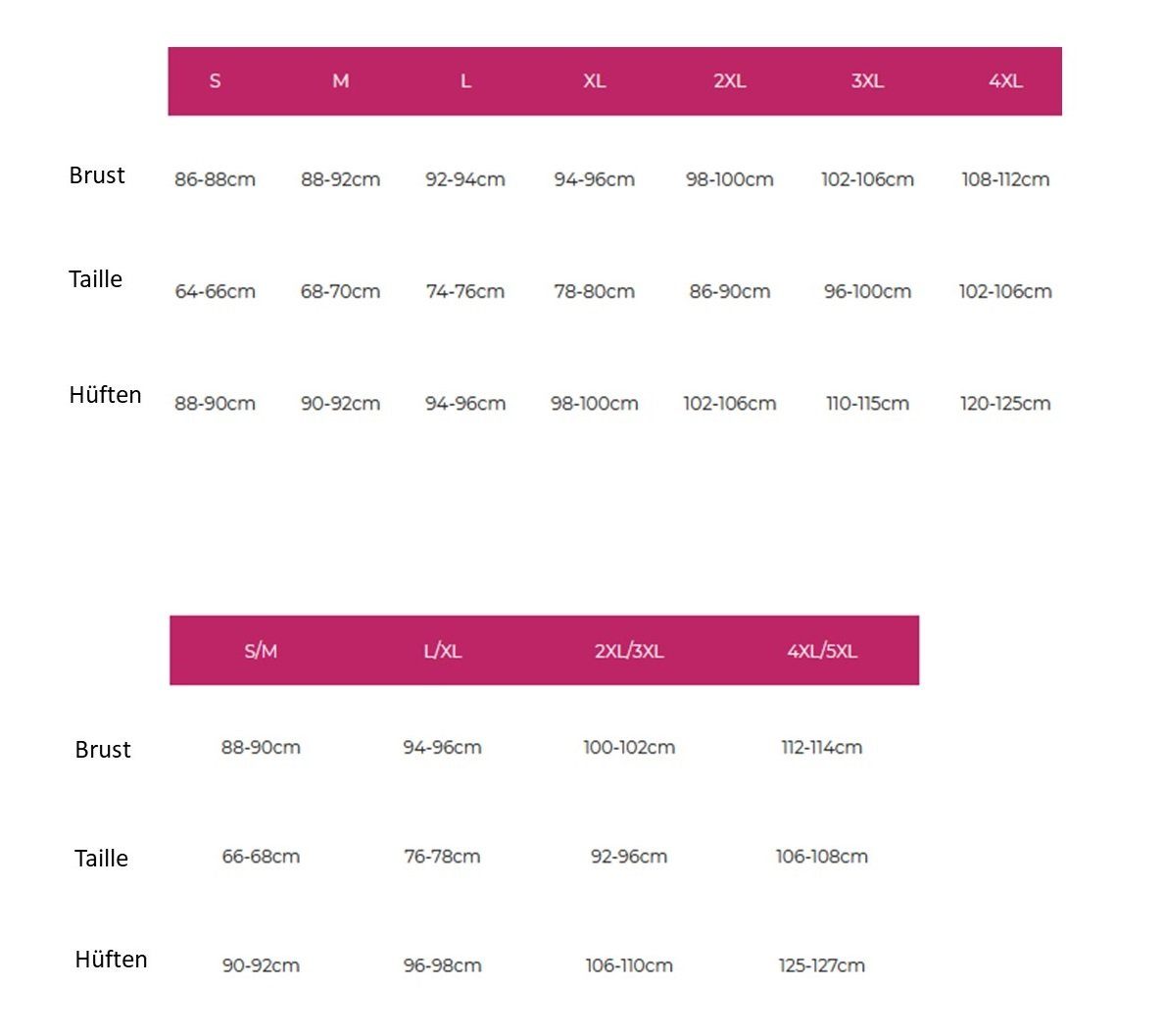Select the 86-88cm Brust value for S

(215, 179)
